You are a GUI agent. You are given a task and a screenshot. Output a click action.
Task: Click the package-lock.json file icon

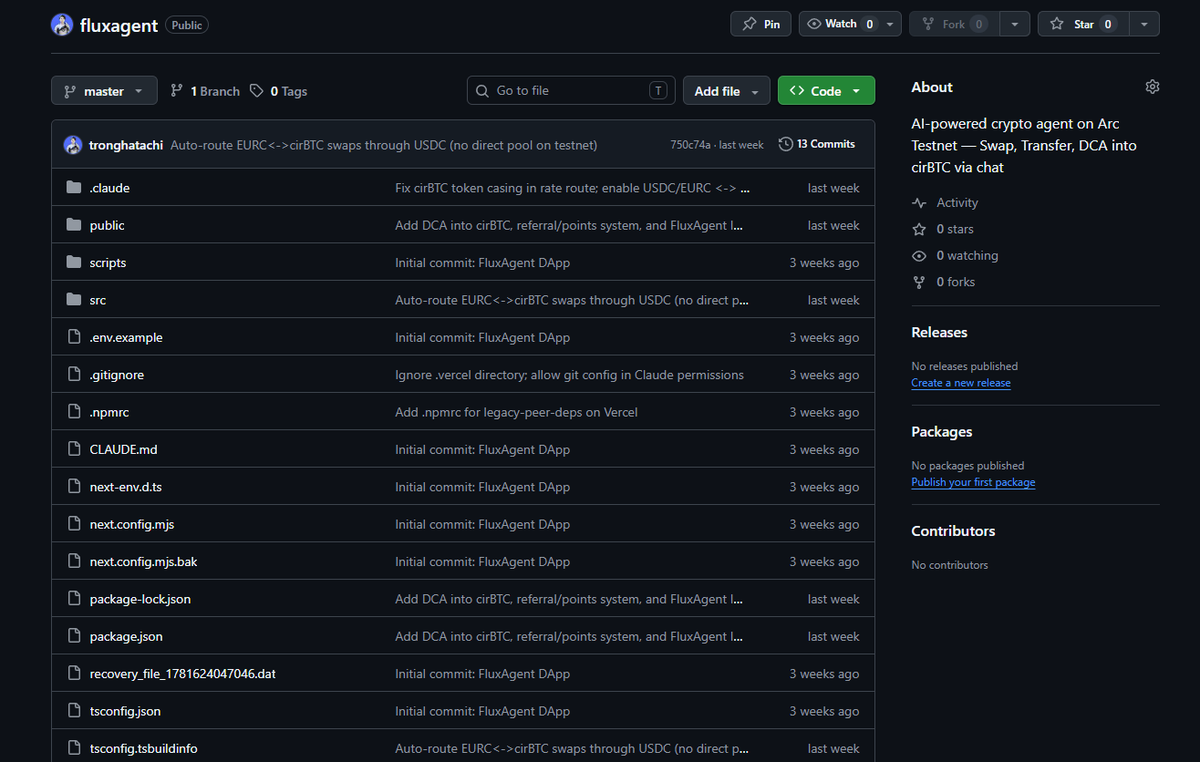pyautogui.click(x=73, y=599)
